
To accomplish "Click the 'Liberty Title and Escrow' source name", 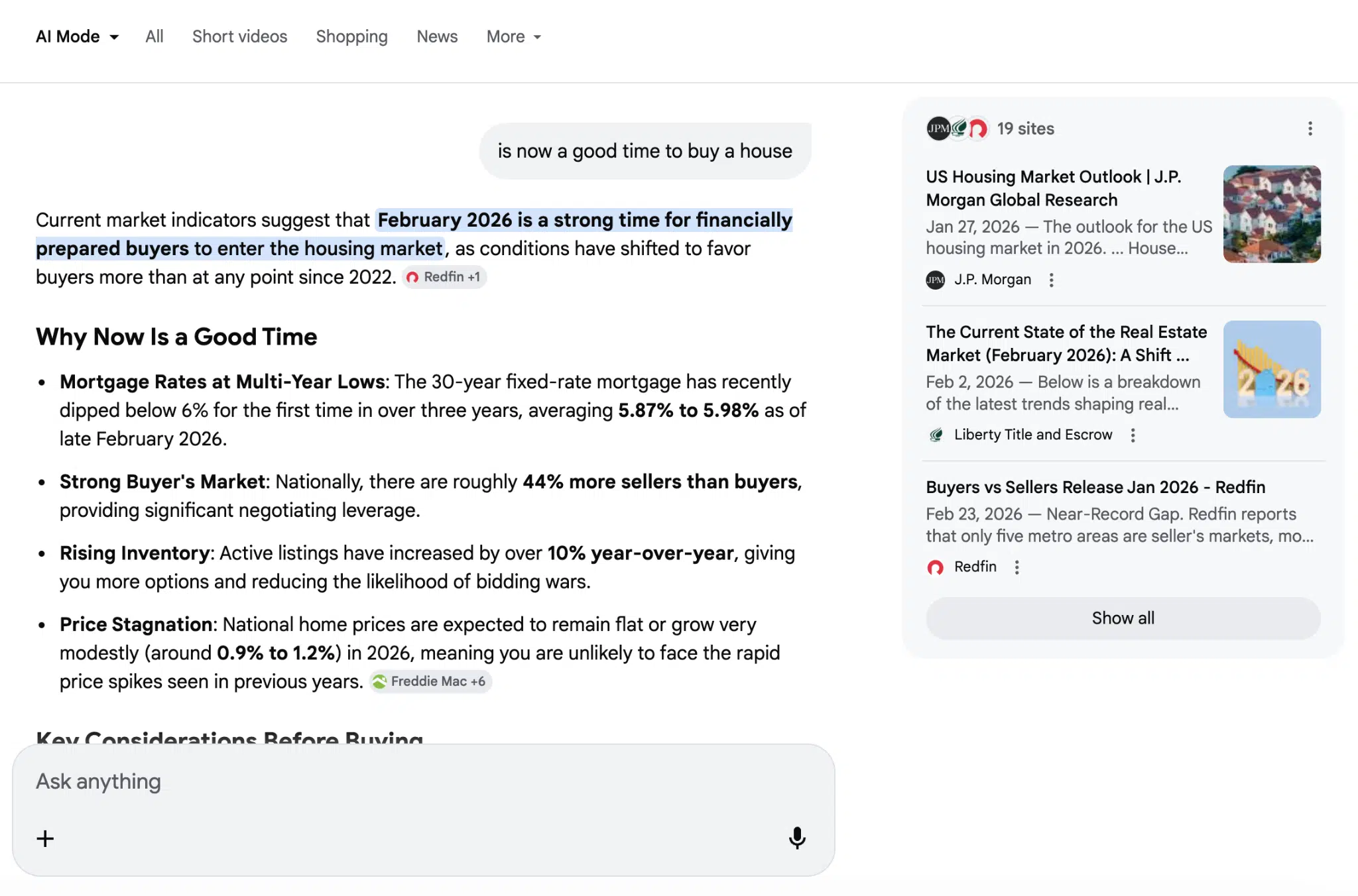I will click(1032, 435).
